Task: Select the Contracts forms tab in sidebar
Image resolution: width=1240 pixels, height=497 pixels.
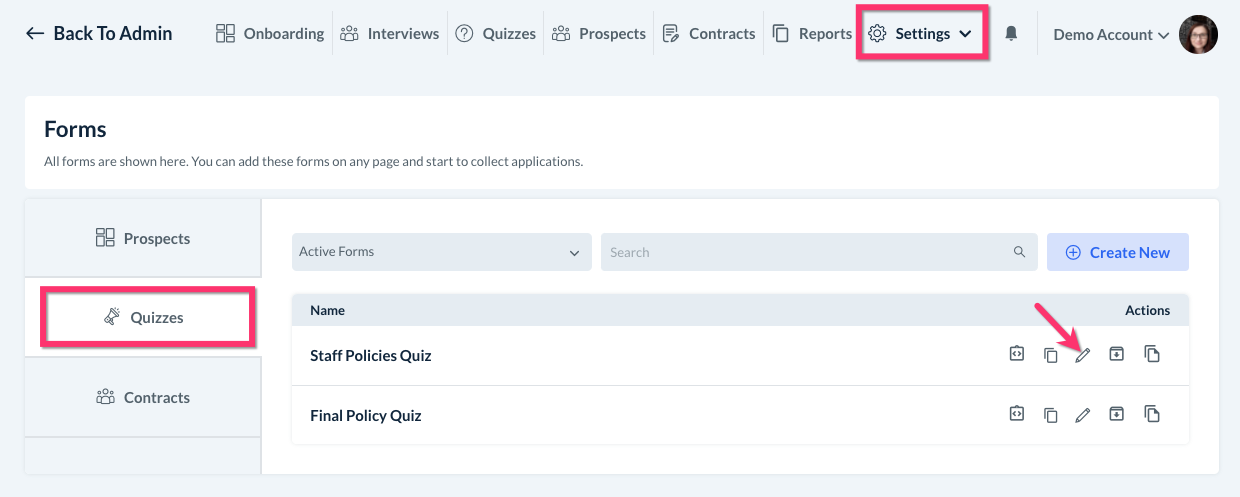Action: point(143,397)
